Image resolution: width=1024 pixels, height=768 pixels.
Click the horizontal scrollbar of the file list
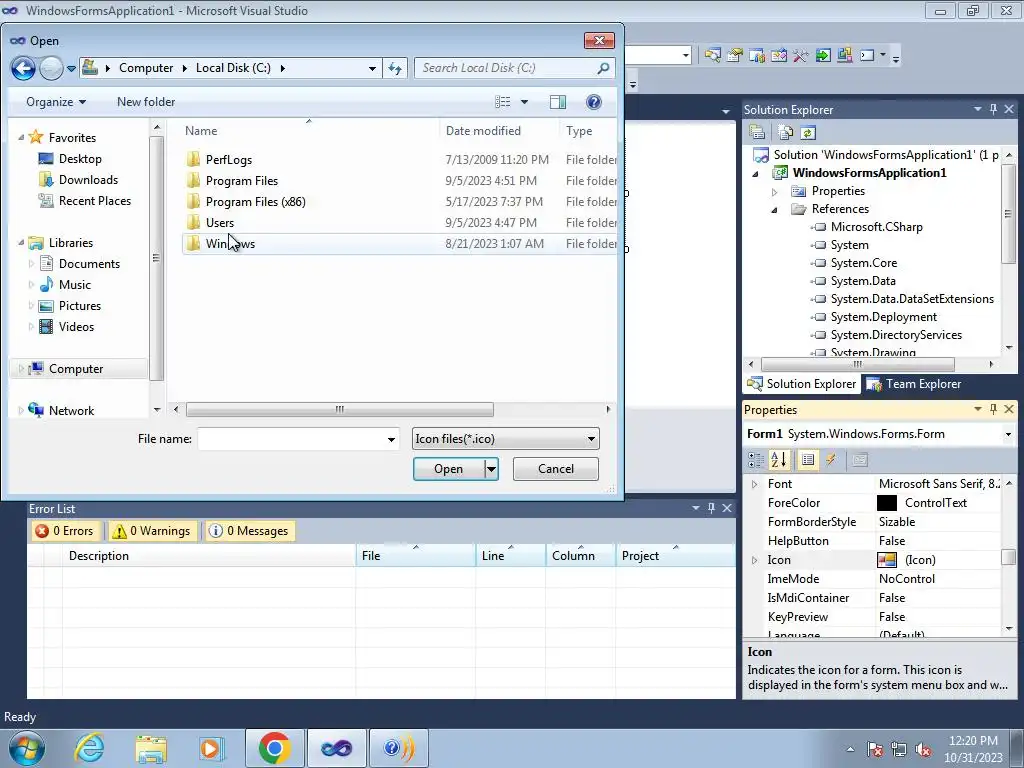click(x=340, y=409)
